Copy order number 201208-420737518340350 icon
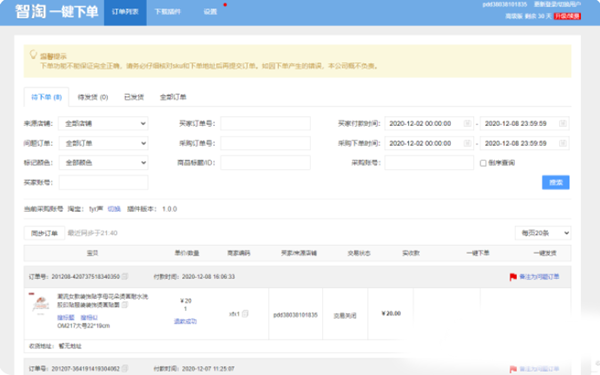The height and width of the screenshot is (375, 600). (125, 276)
